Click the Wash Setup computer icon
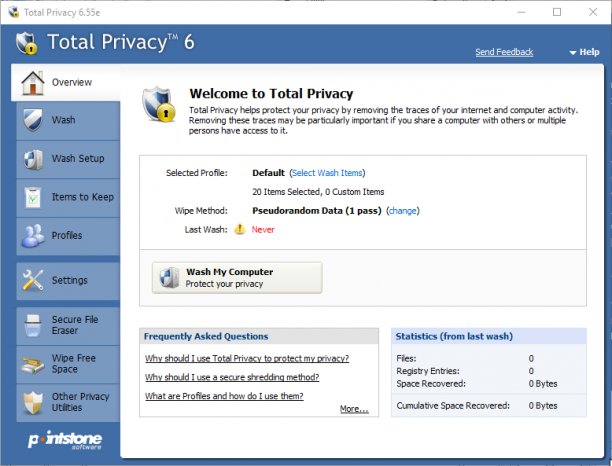612x466 pixels. (x=33, y=159)
